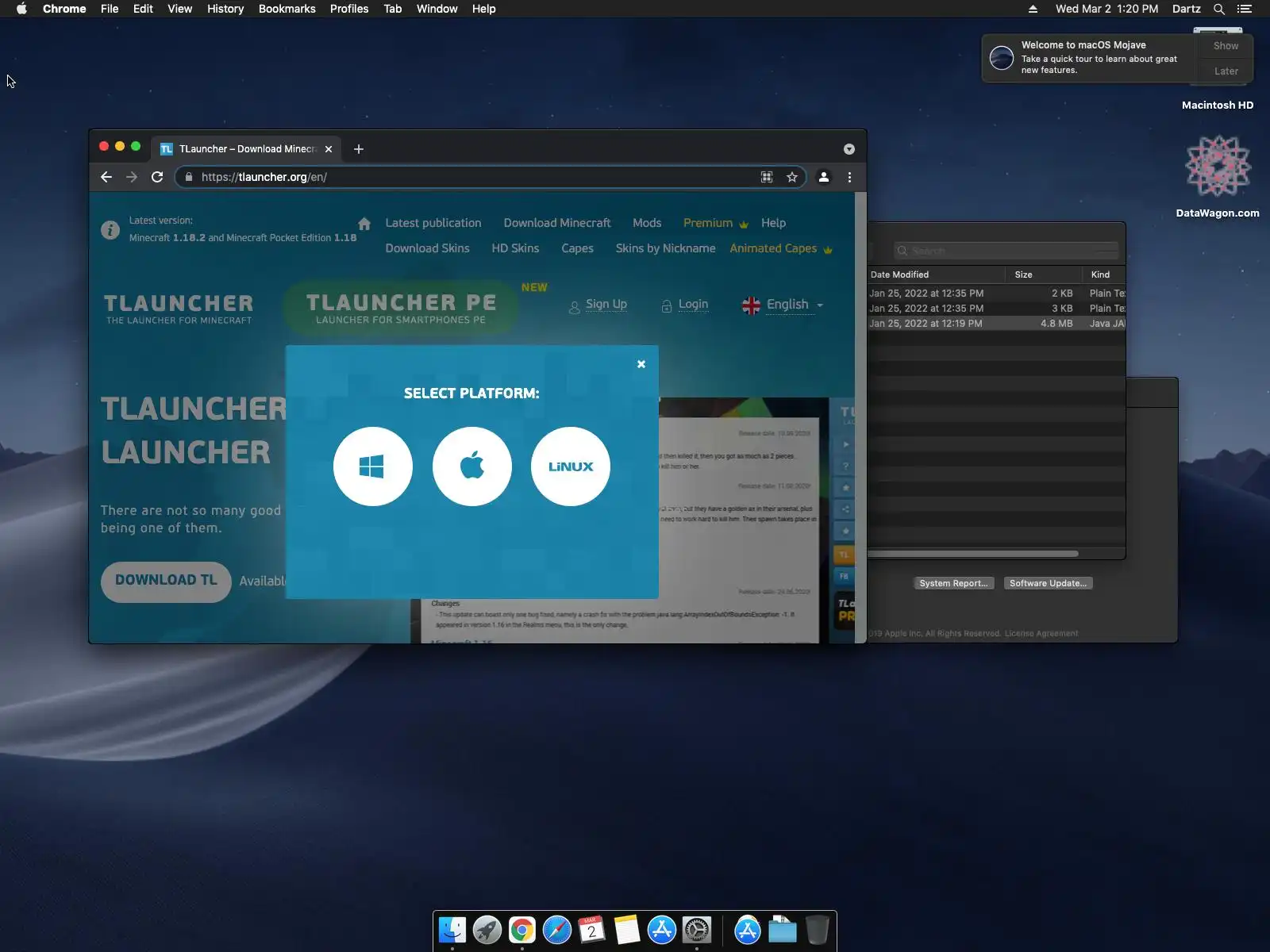Open Google Chrome from the Dock
The image size is (1270, 952).
[x=522, y=930]
